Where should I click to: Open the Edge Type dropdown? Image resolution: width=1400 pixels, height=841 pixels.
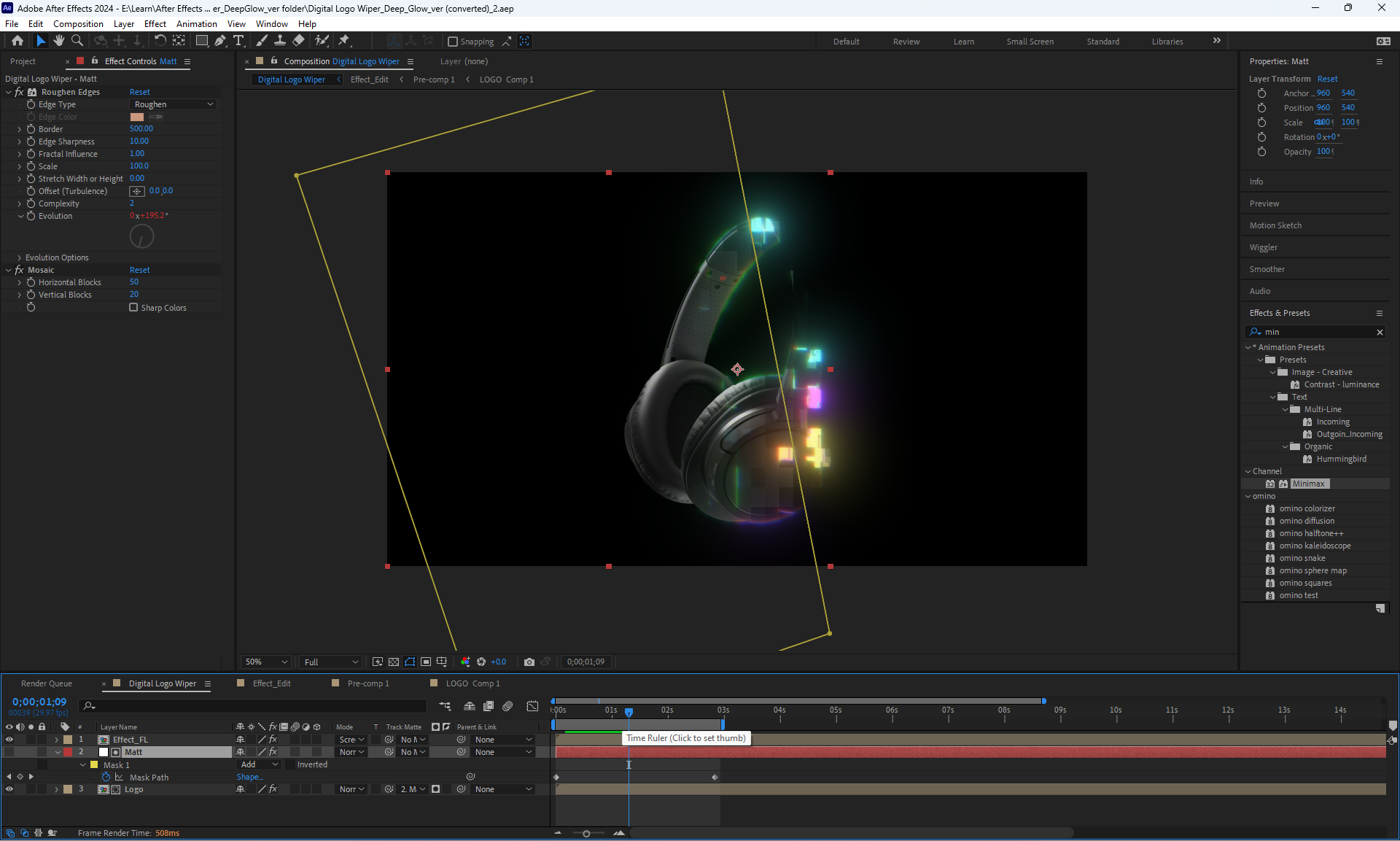pos(174,104)
